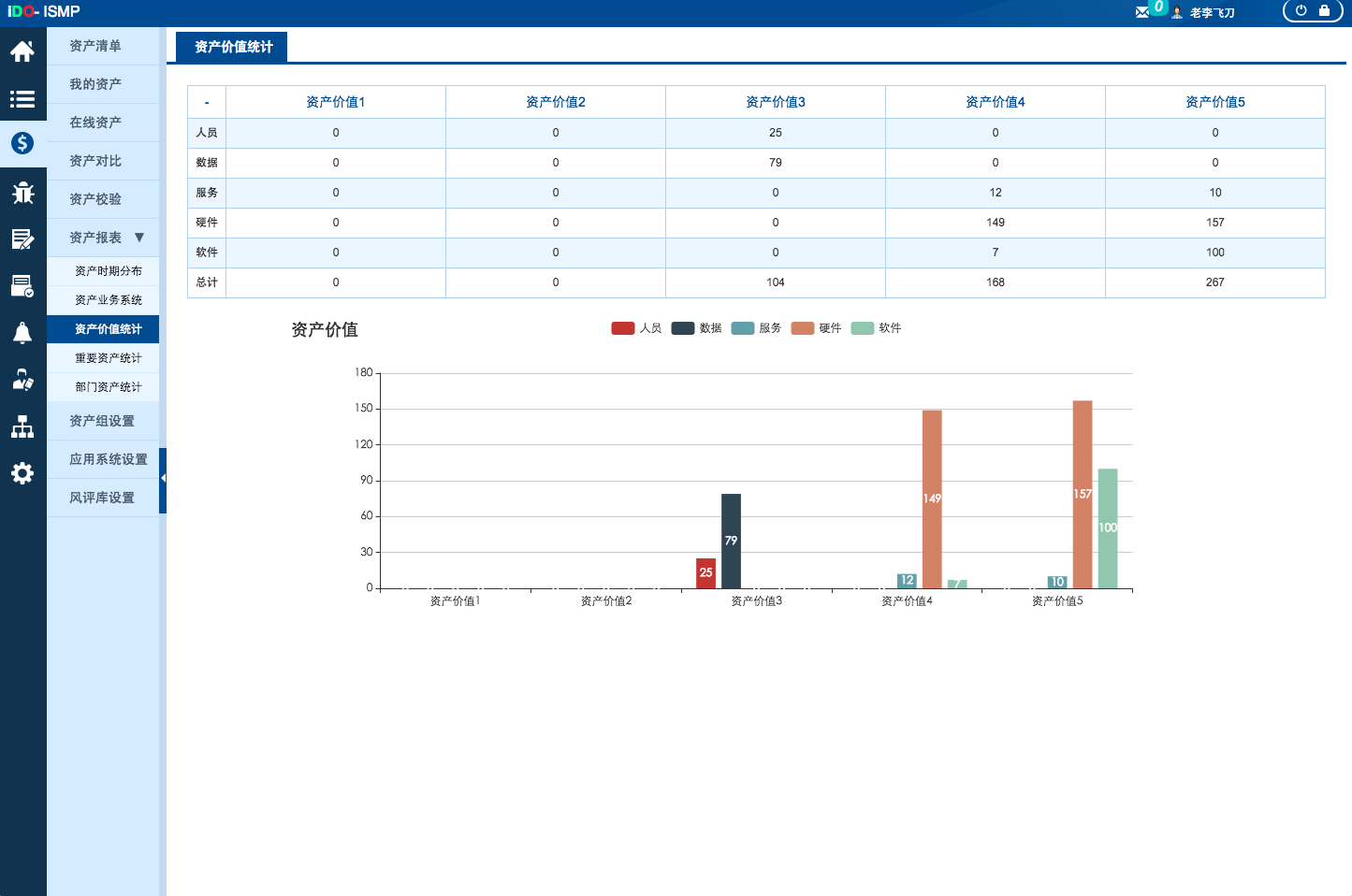Open the gear settings sidebar icon
Screen dimensions: 1352x896
coord(22,473)
